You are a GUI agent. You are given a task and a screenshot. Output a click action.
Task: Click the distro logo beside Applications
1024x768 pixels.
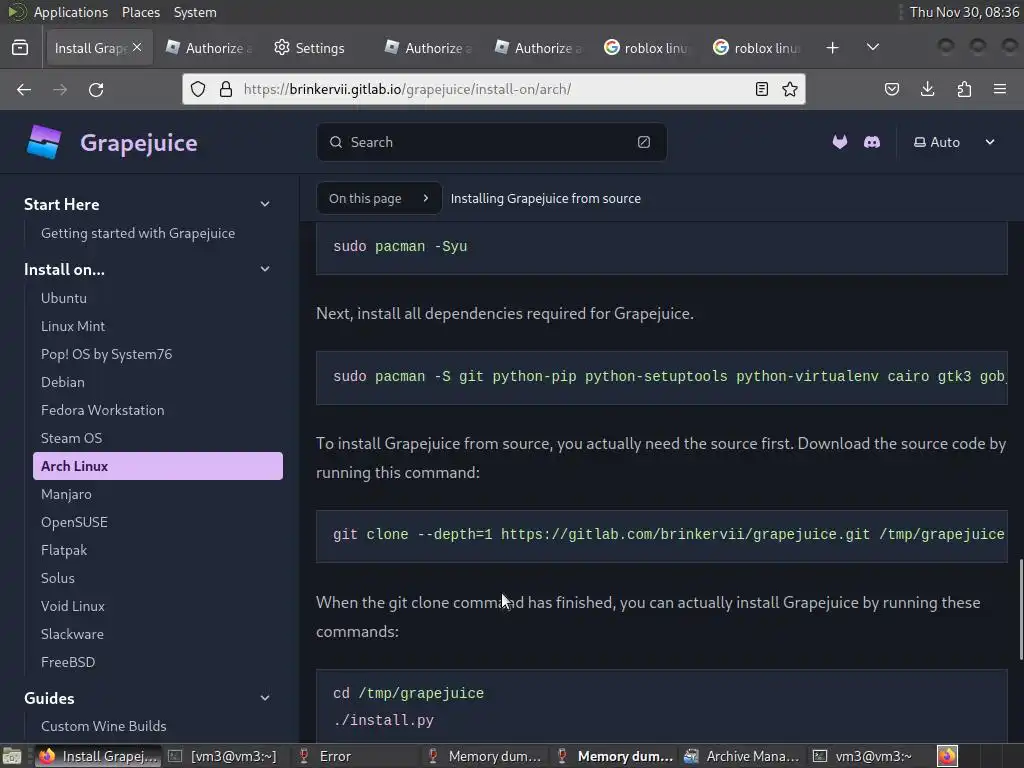pos(16,12)
